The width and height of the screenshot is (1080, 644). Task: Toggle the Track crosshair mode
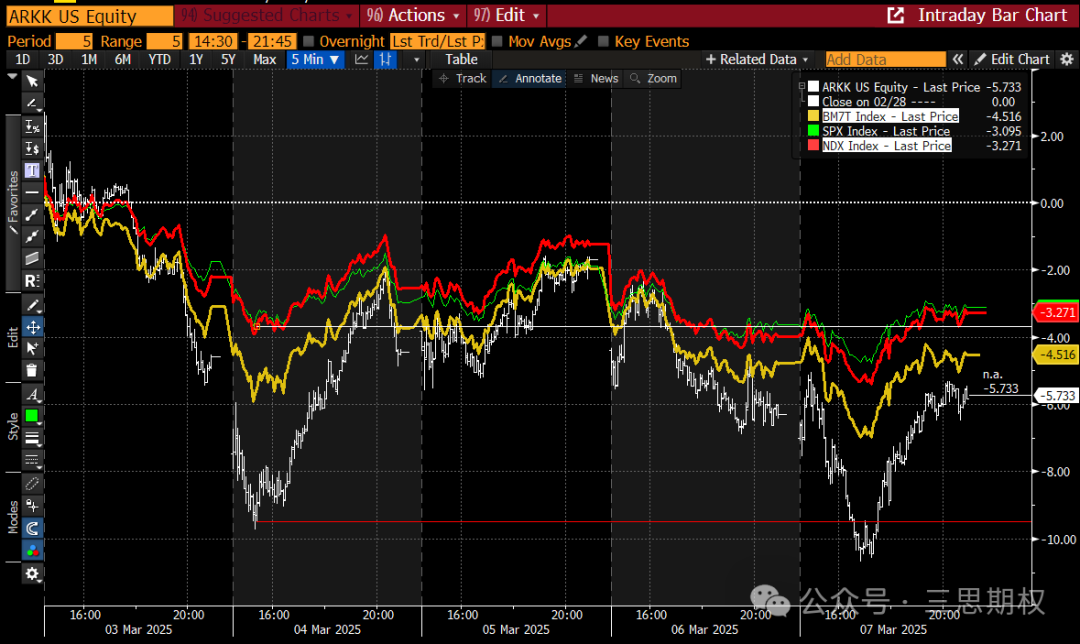pos(462,79)
